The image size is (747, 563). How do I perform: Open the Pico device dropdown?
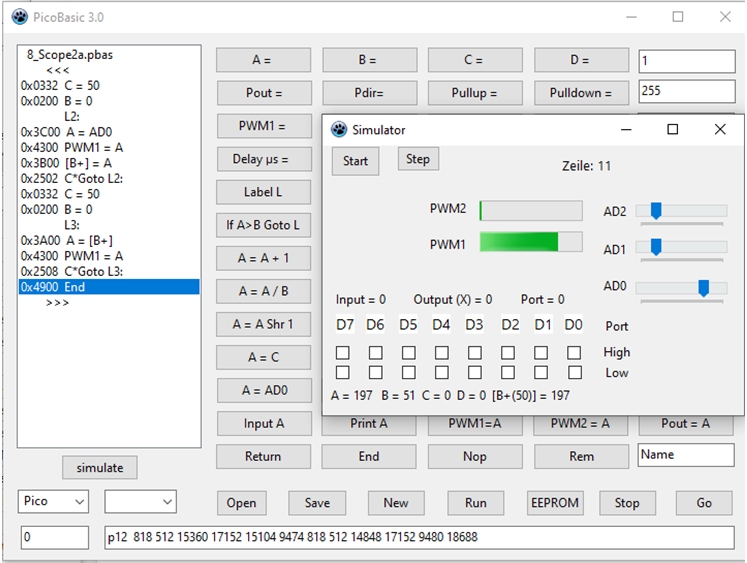(55, 501)
